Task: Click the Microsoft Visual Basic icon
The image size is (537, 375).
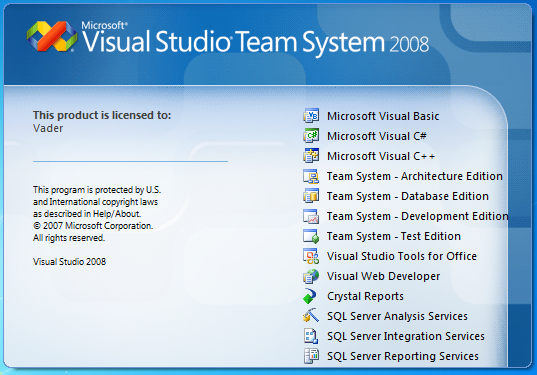Action: click(x=311, y=116)
